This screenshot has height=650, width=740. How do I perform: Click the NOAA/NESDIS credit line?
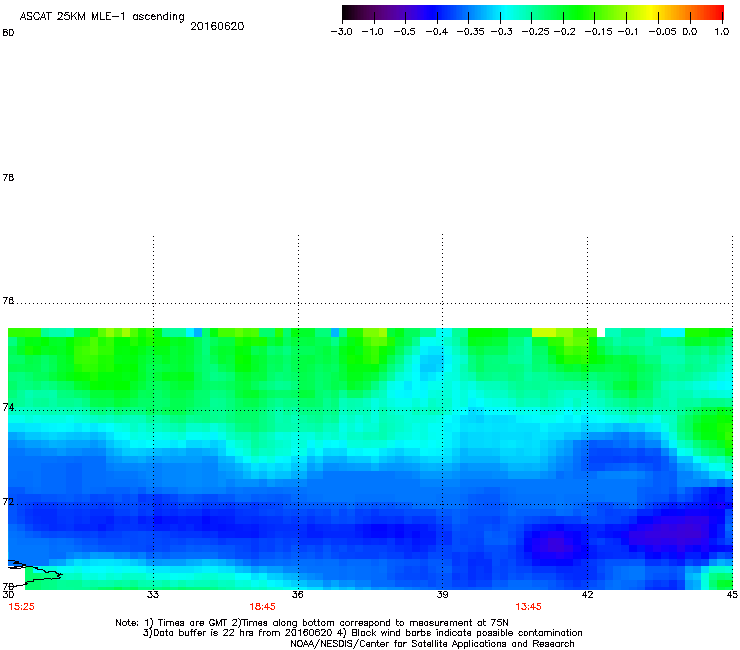tap(432, 644)
